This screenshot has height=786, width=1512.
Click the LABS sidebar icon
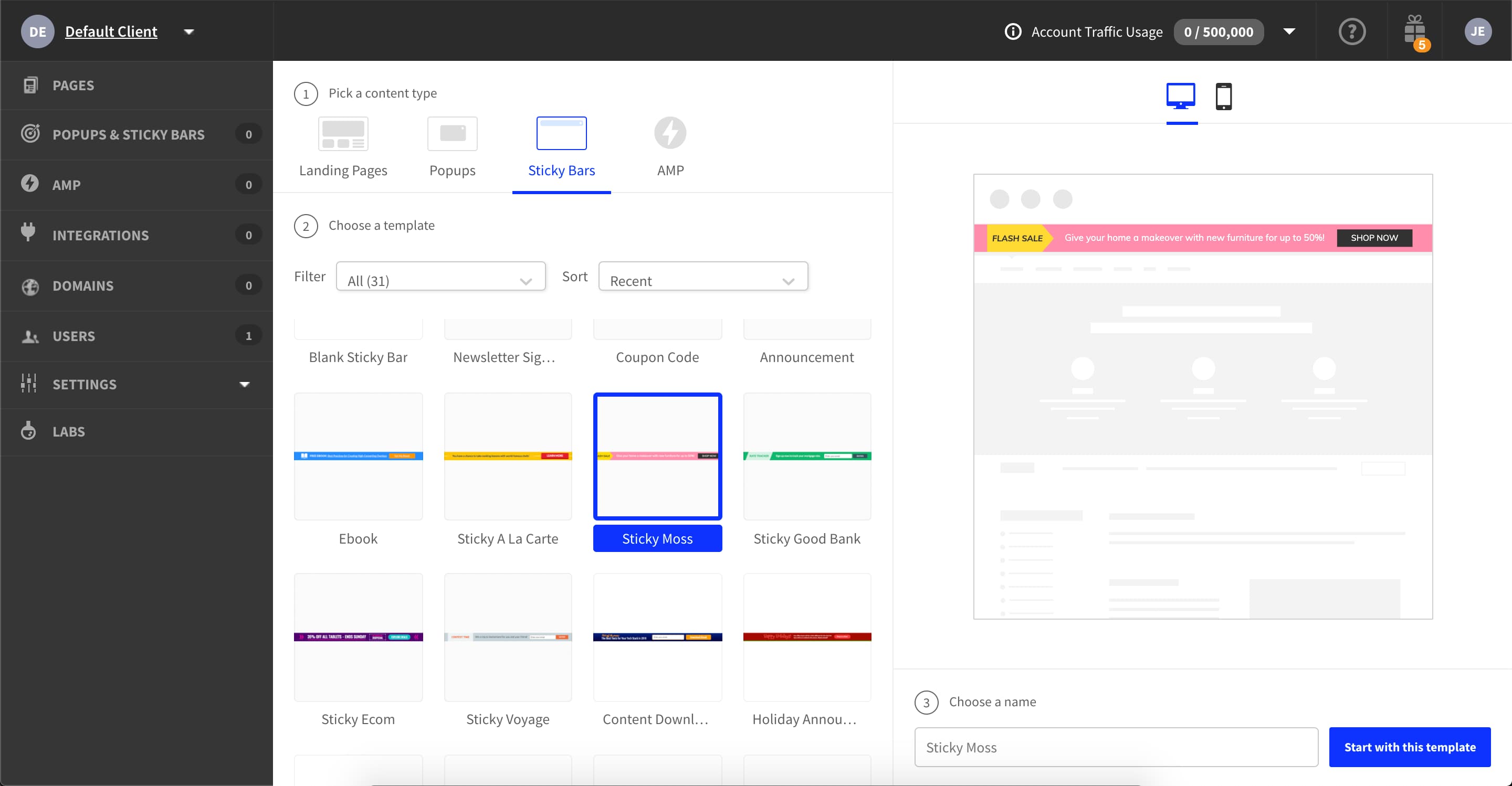(28, 431)
